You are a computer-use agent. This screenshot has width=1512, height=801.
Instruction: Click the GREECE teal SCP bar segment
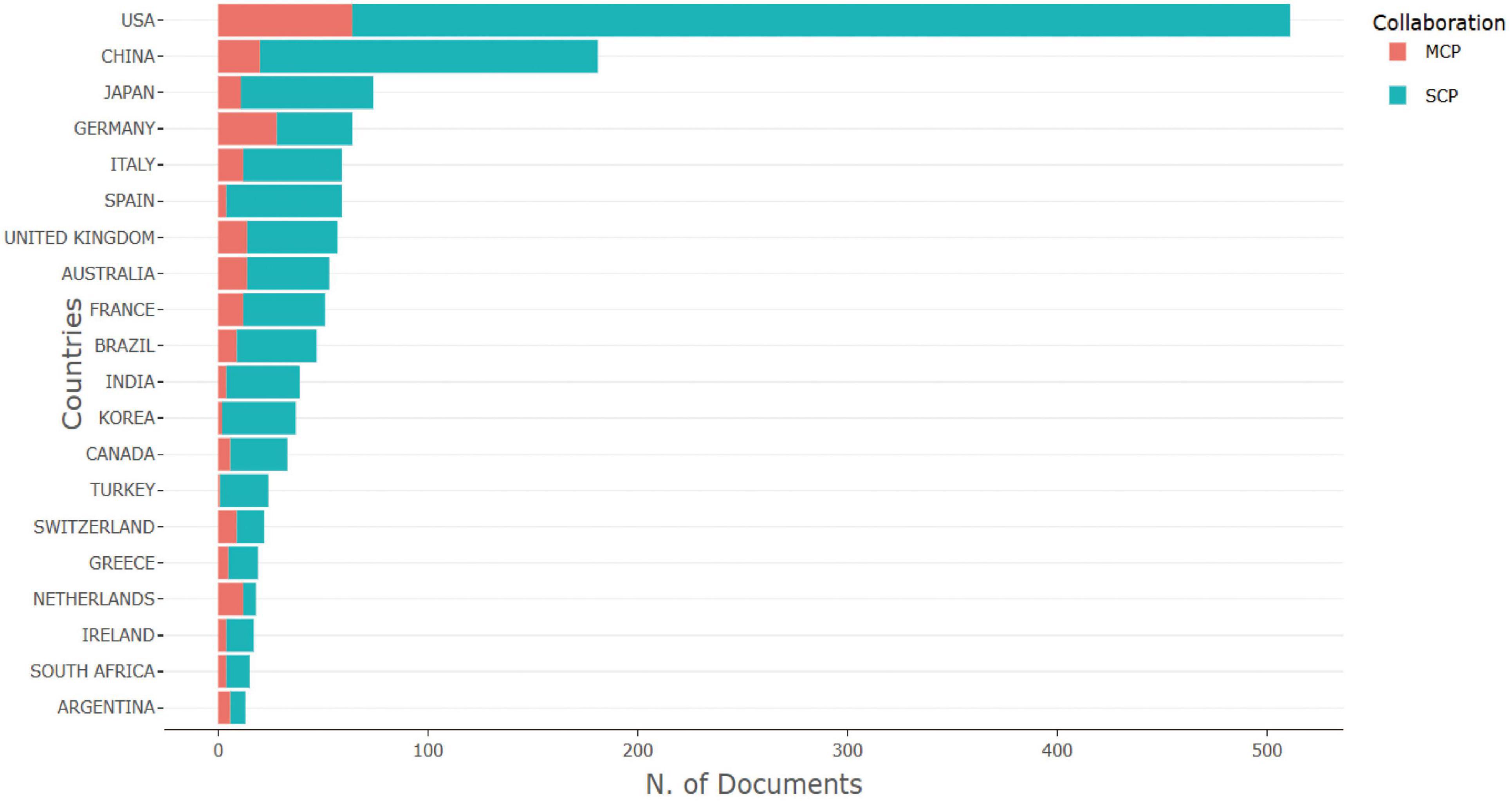pyautogui.click(x=243, y=563)
